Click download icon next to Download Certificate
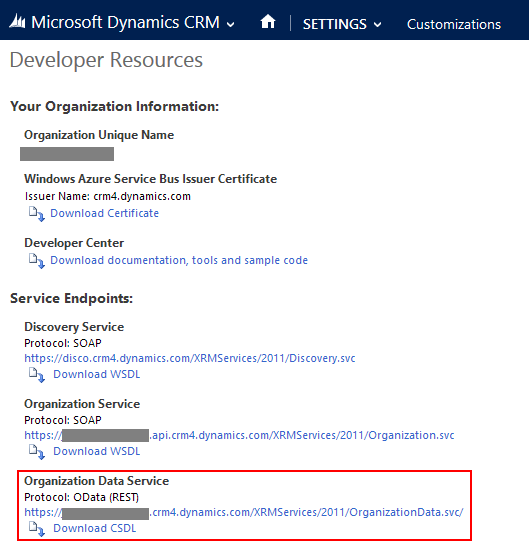Image resolution: width=529 pixels, height=547 pixels. tap(37, 214)
